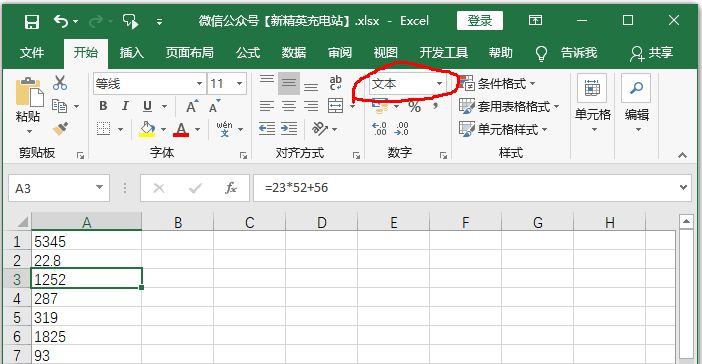Toggle italic formatting
The image size is (702, 364).
(125, 106)
